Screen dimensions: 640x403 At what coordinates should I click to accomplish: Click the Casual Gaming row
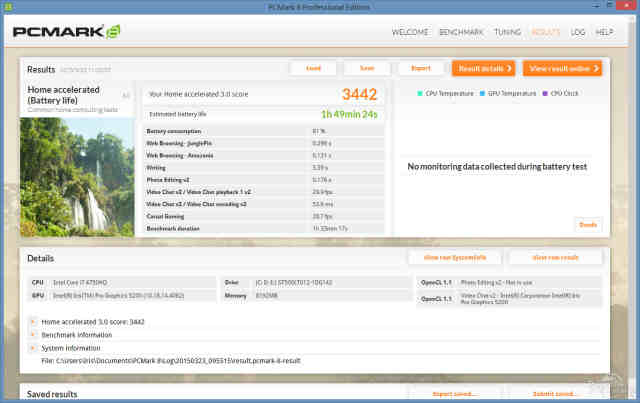[x=264, y=216]
